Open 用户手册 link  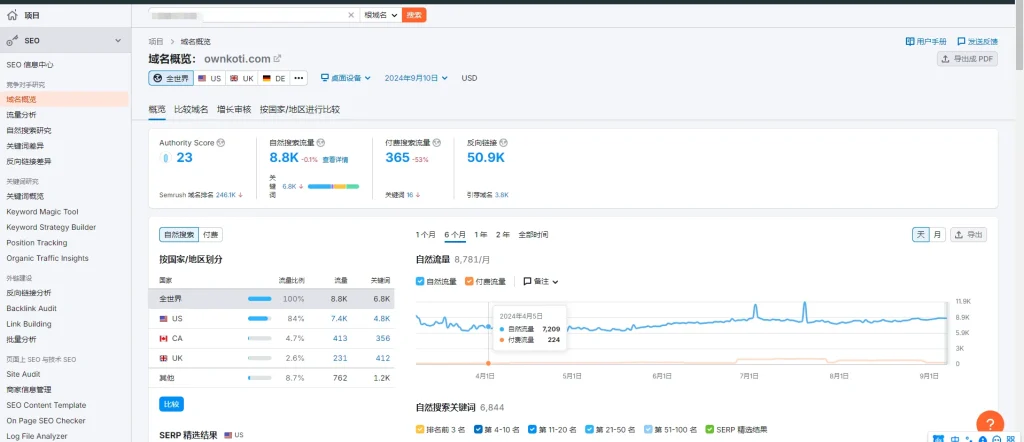pyautogui.click(x=925, y=41)
